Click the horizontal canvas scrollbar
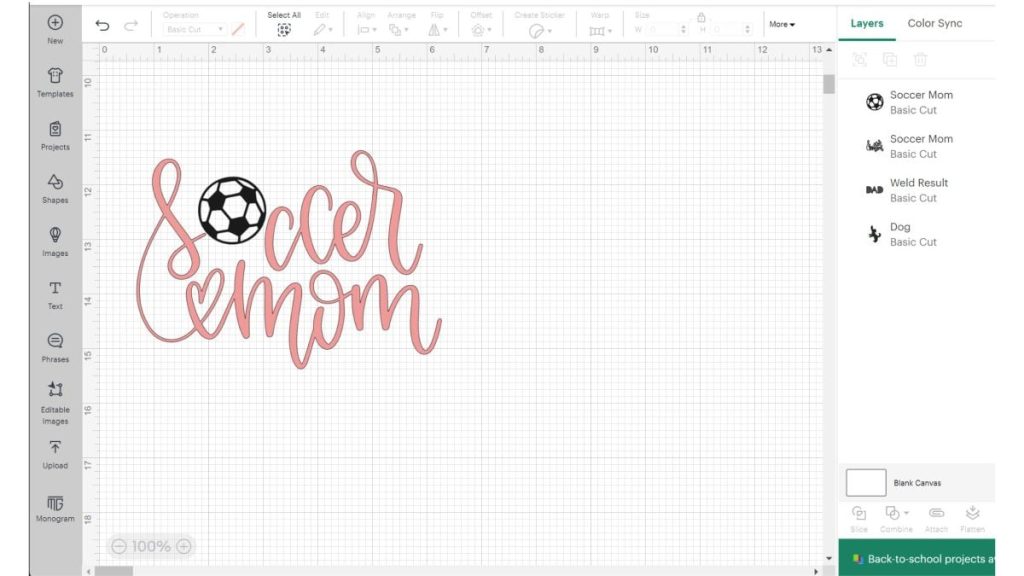Viewport: 1024px width, 576px height. [x=114, y=571]
